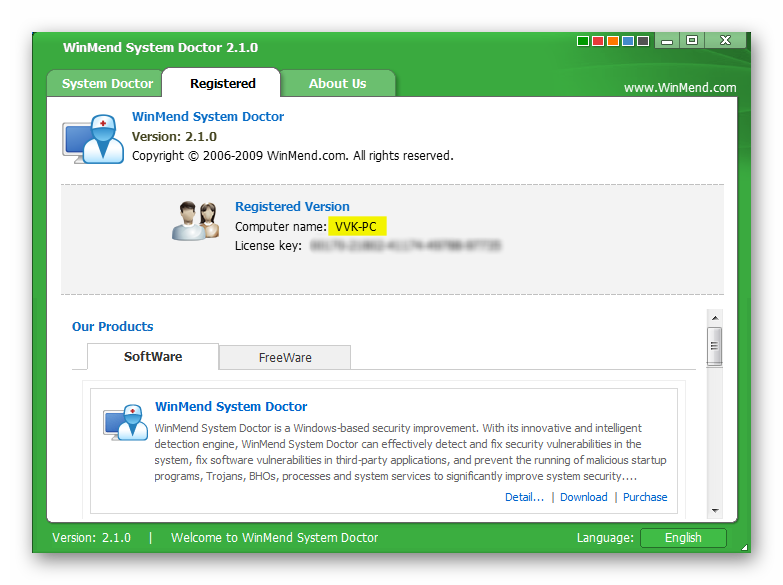Click the License key: label

tap(268, 246)
